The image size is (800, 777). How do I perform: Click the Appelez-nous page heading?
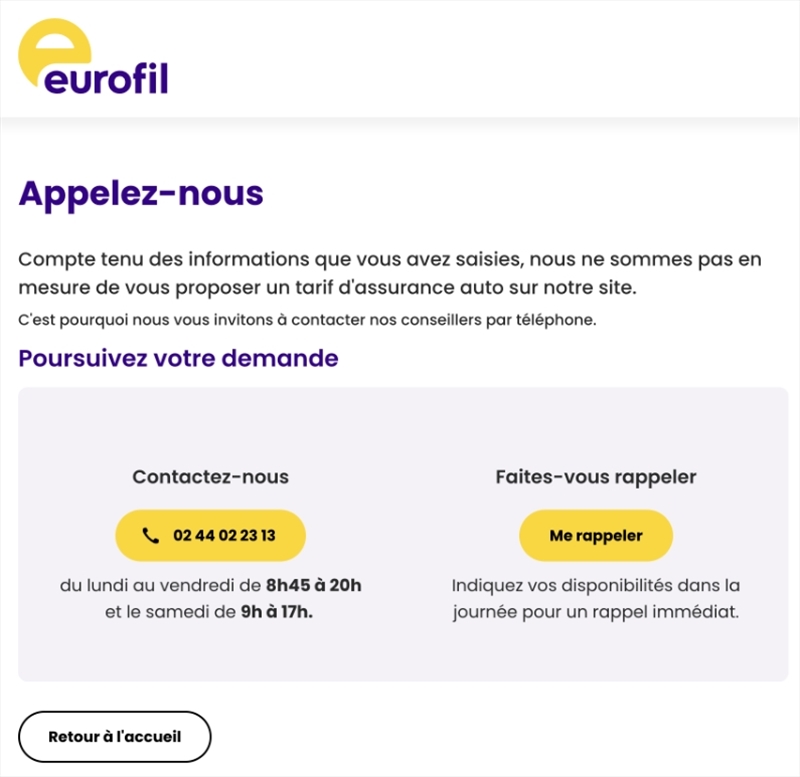pyautogui.click(x=141, y=193)
